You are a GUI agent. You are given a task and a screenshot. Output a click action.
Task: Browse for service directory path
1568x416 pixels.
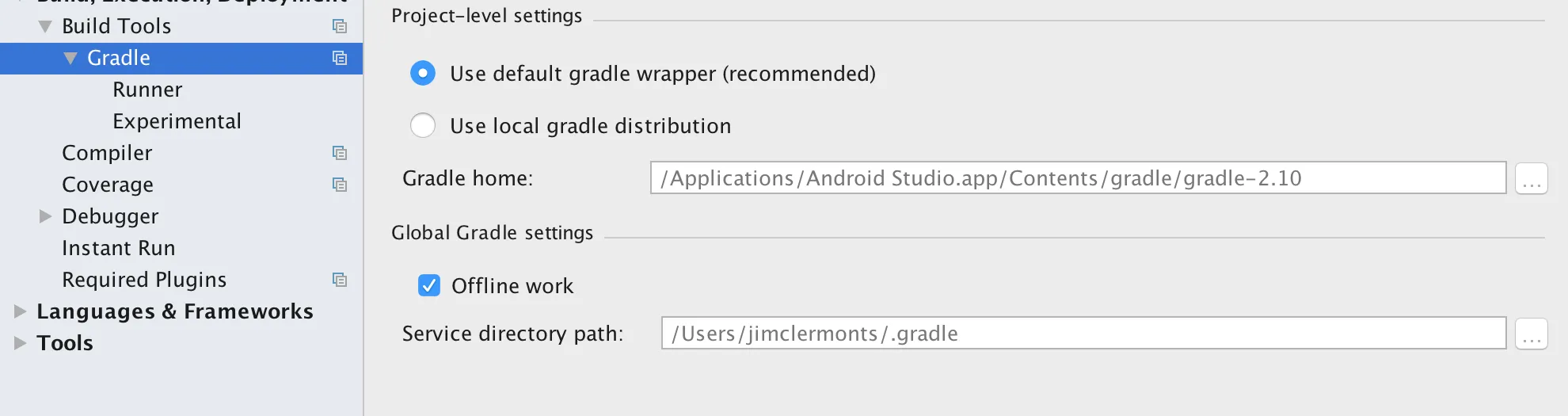[x=1531, y=334]
